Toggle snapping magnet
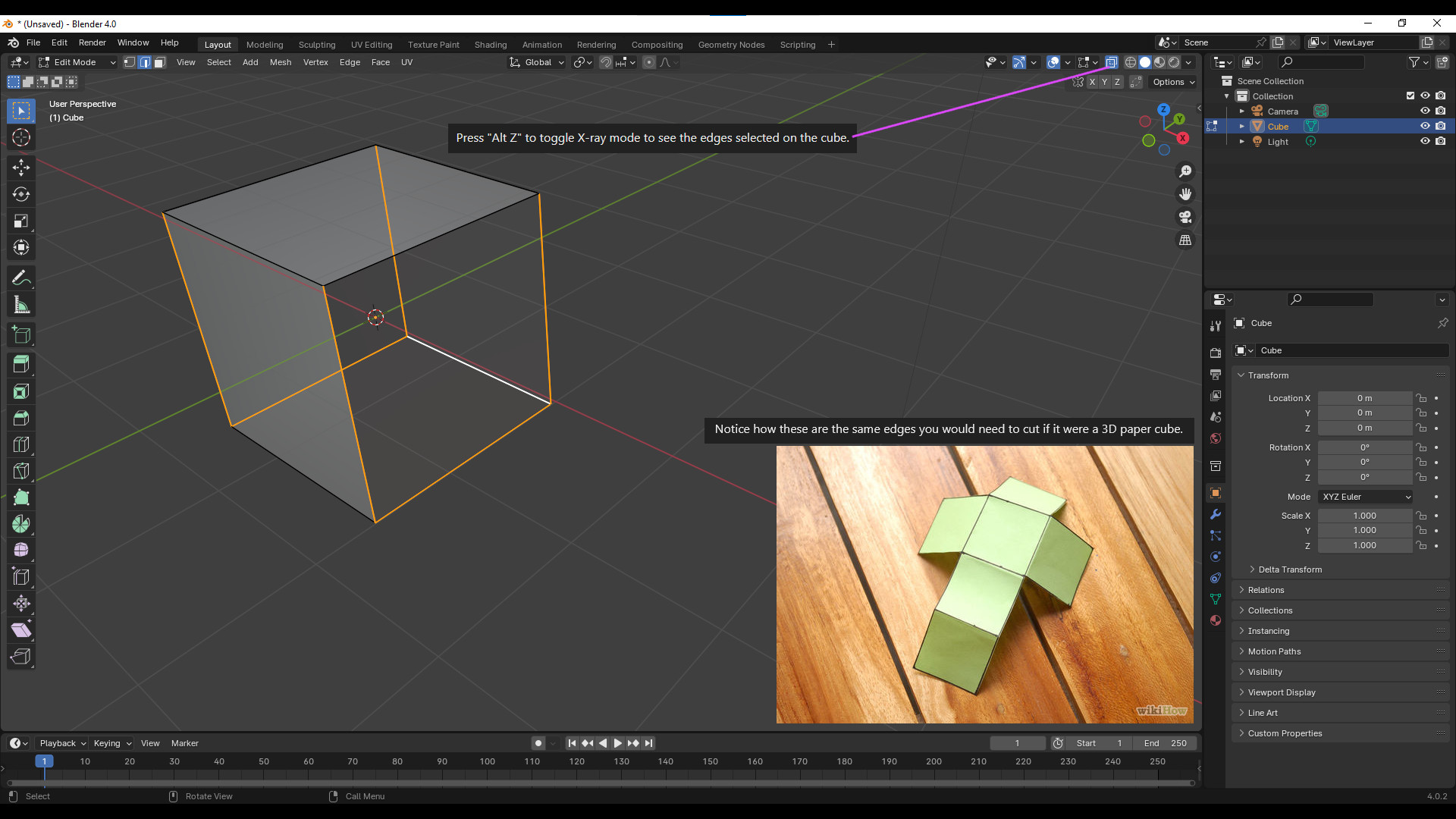This screenshot has height=819, width=1456. pyautogui.click(x=605, y=62)
